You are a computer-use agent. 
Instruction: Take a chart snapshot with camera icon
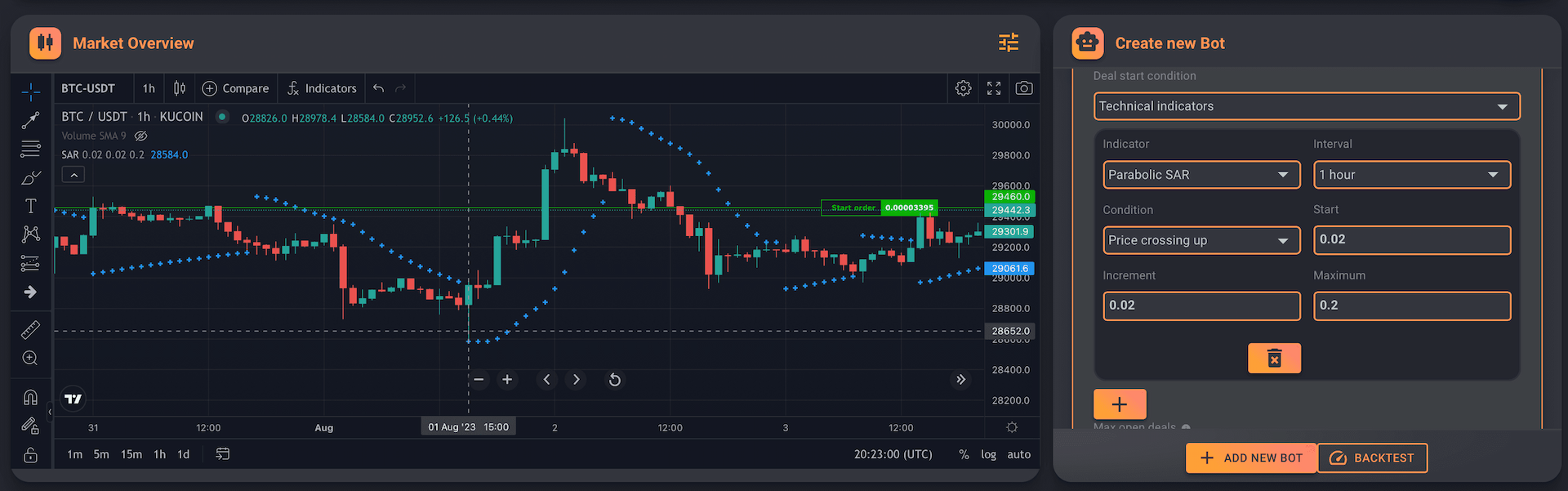pos(1023,88)
